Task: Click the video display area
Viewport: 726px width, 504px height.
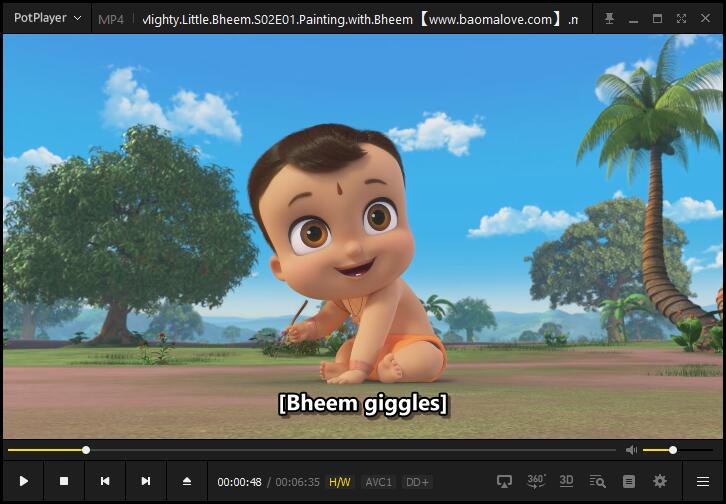Action: pyautogui.click(x=363, y=236)
